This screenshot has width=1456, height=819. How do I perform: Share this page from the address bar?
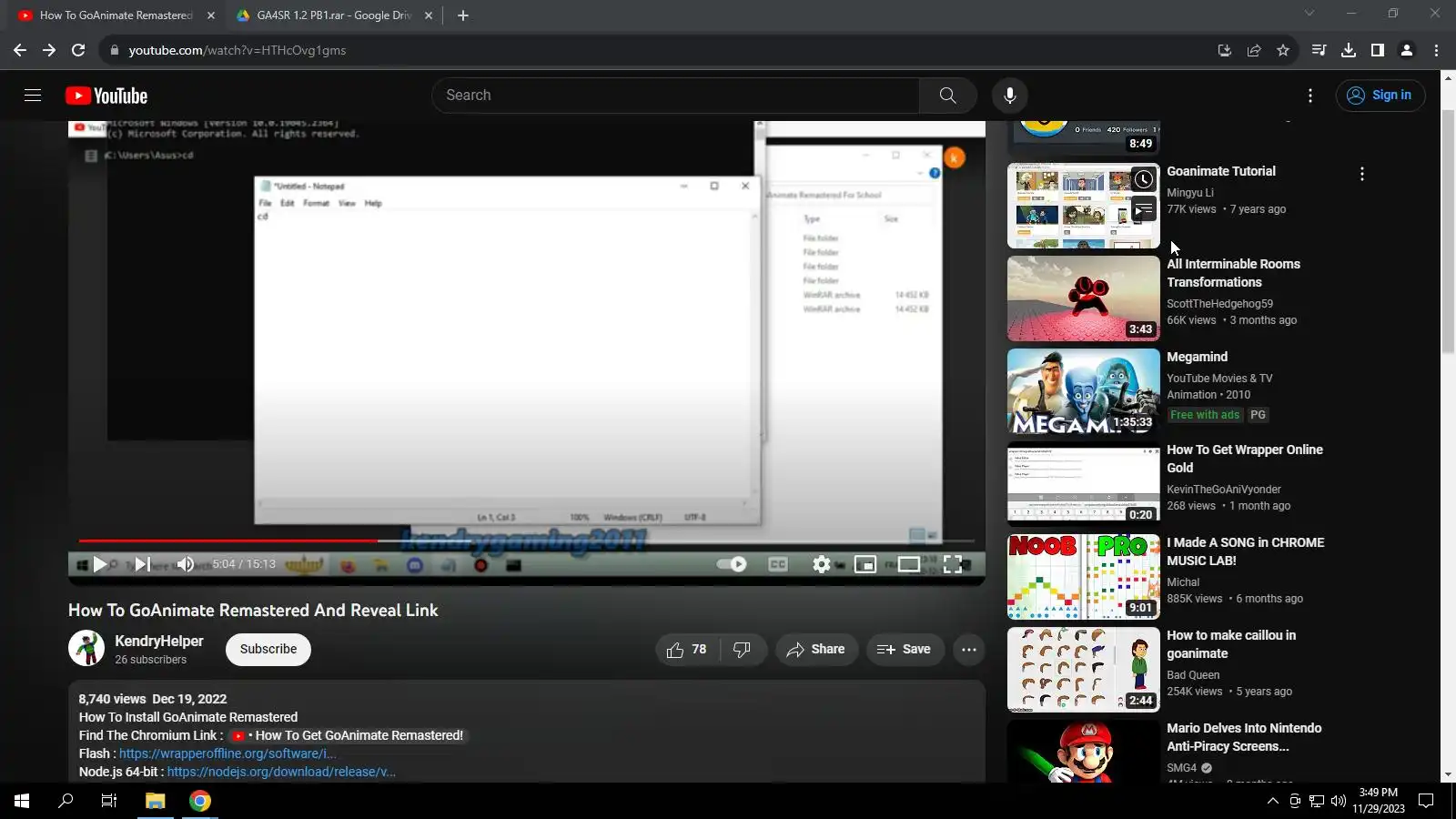1254,50
